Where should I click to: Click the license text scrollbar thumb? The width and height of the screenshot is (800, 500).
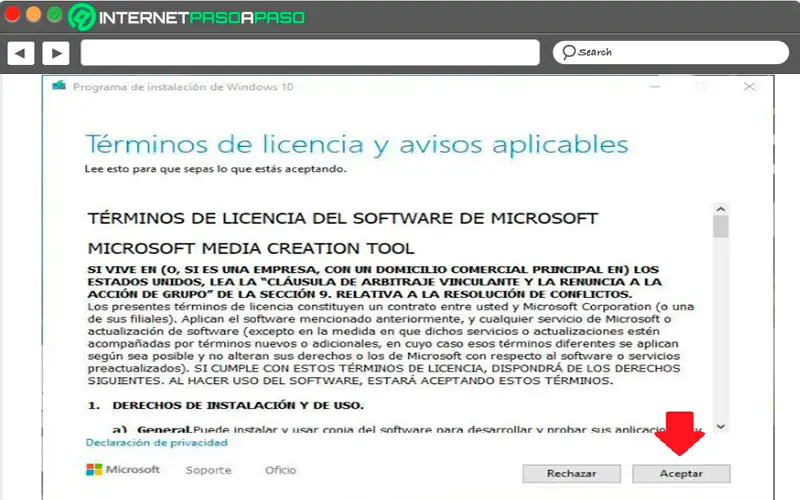[720, 227]
